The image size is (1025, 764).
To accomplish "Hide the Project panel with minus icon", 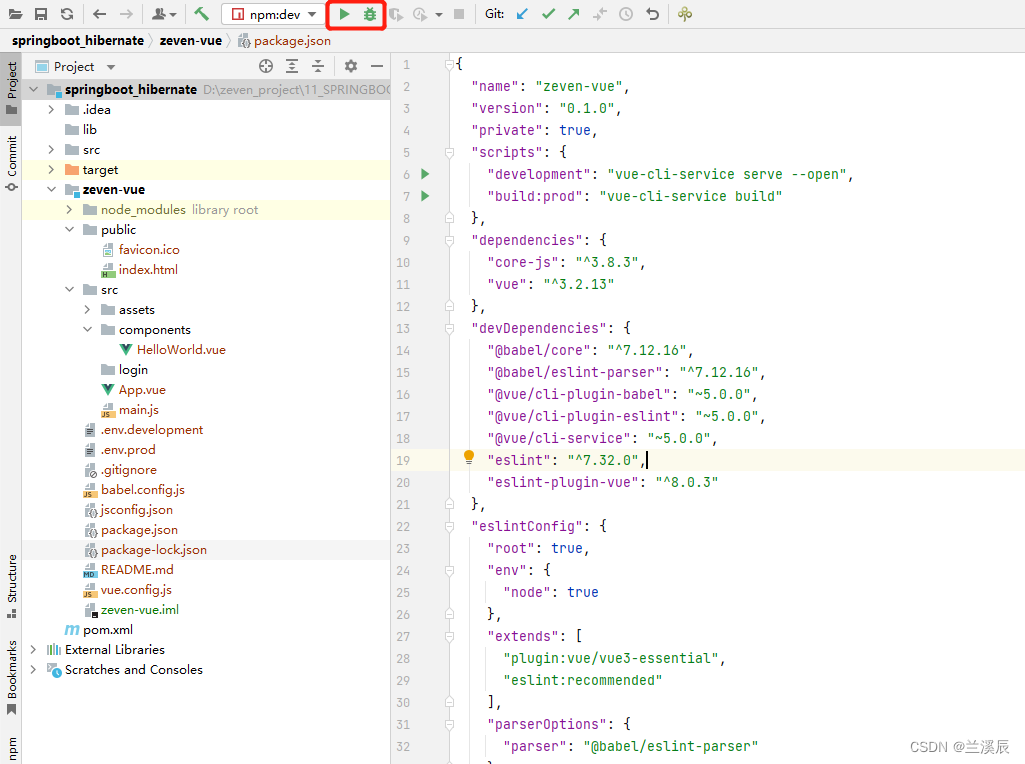I will pos(377,66).
